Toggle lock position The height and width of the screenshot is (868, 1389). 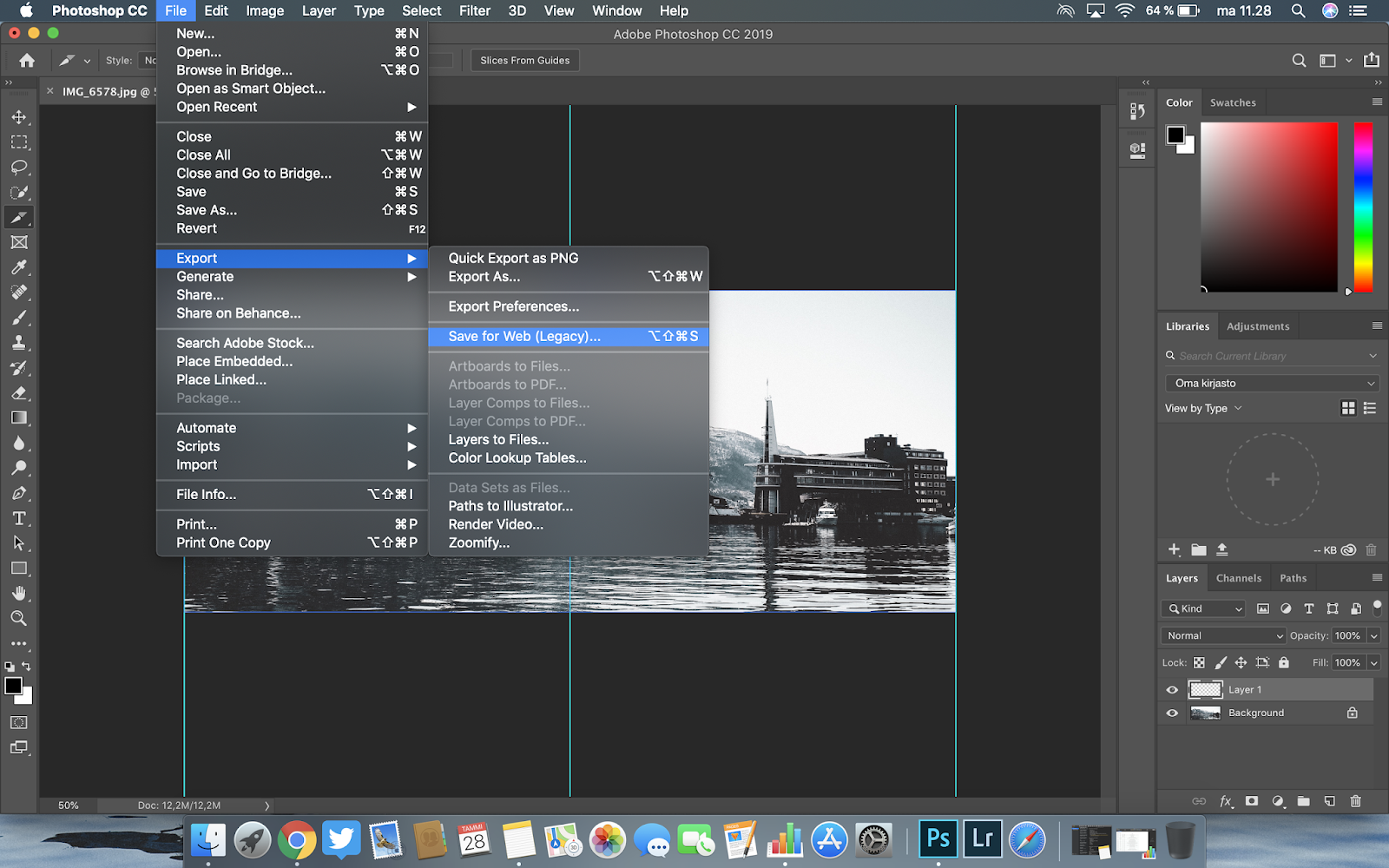tap(1241, 662)
